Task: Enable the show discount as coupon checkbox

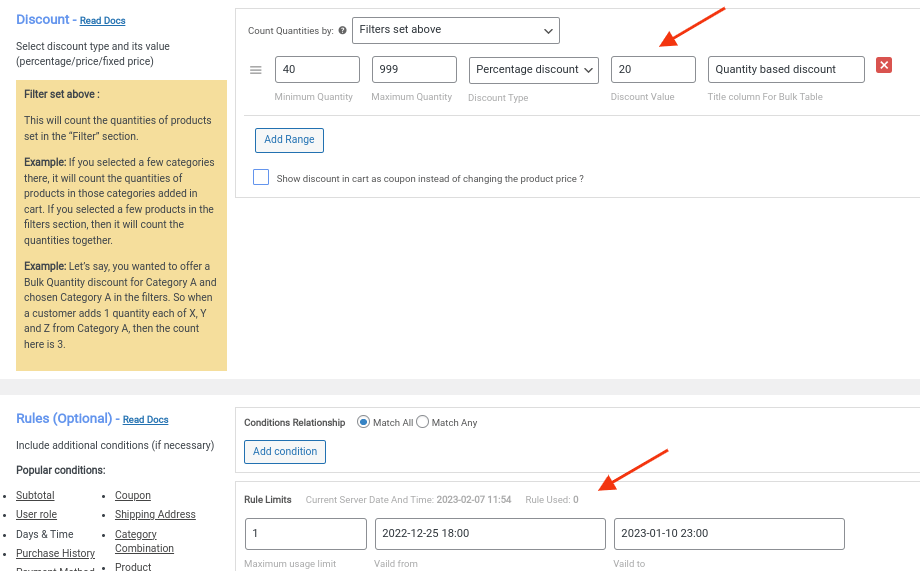Action: tap(261, 177)
